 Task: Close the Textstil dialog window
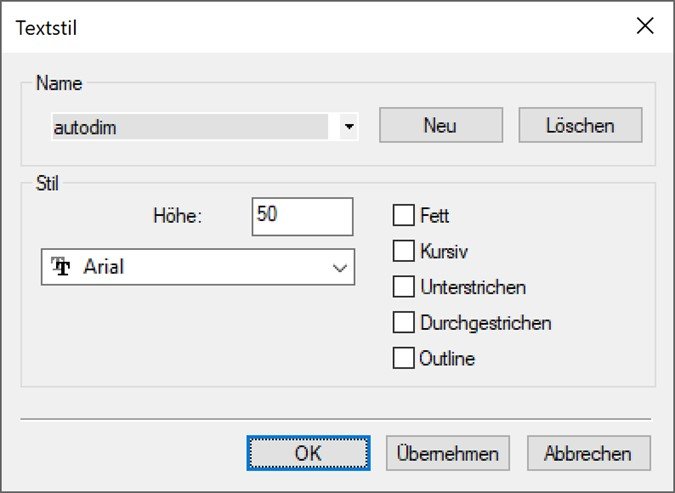(x=645, y=26)
